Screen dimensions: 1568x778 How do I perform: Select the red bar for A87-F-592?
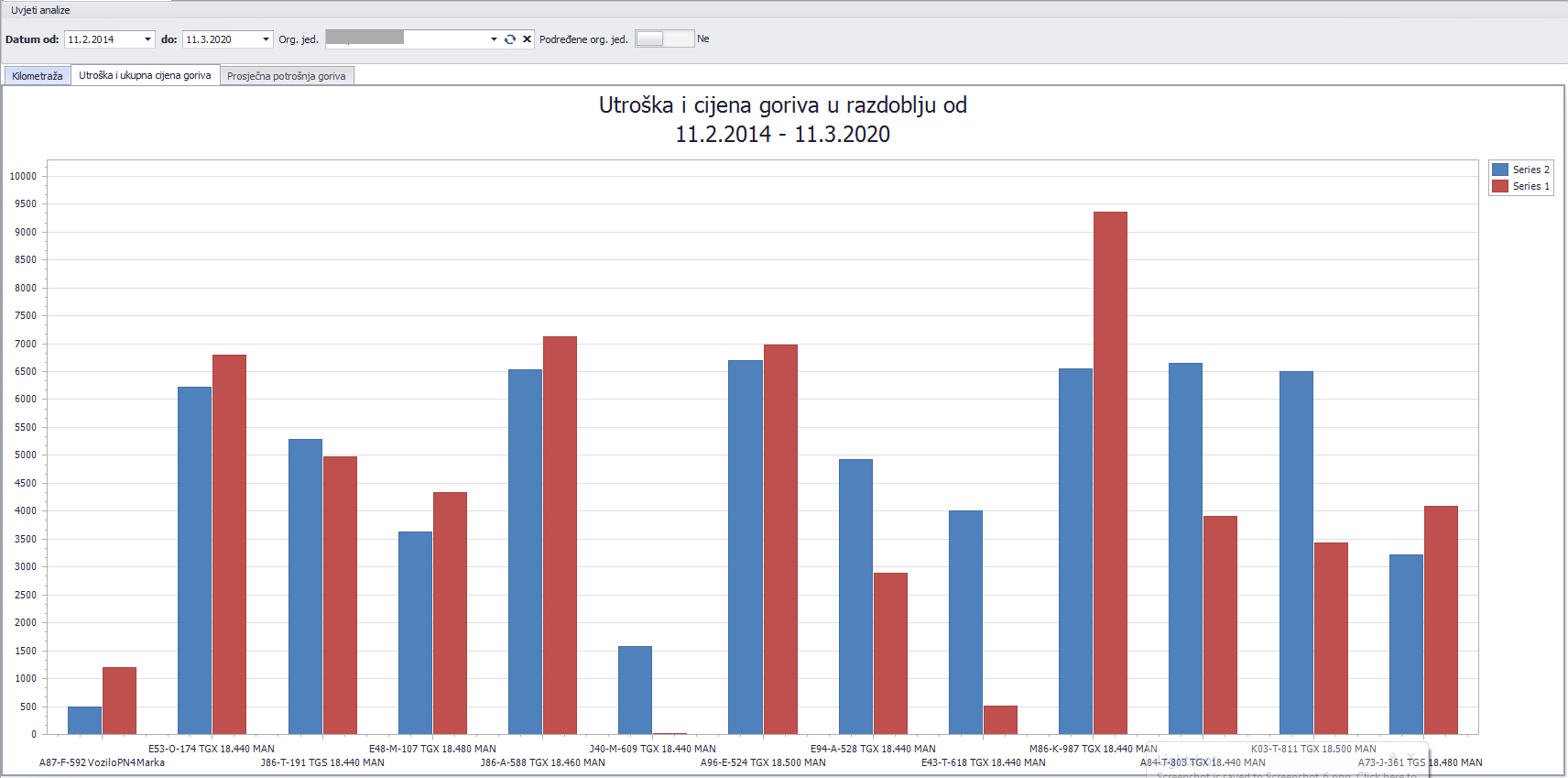coord(119,700)
